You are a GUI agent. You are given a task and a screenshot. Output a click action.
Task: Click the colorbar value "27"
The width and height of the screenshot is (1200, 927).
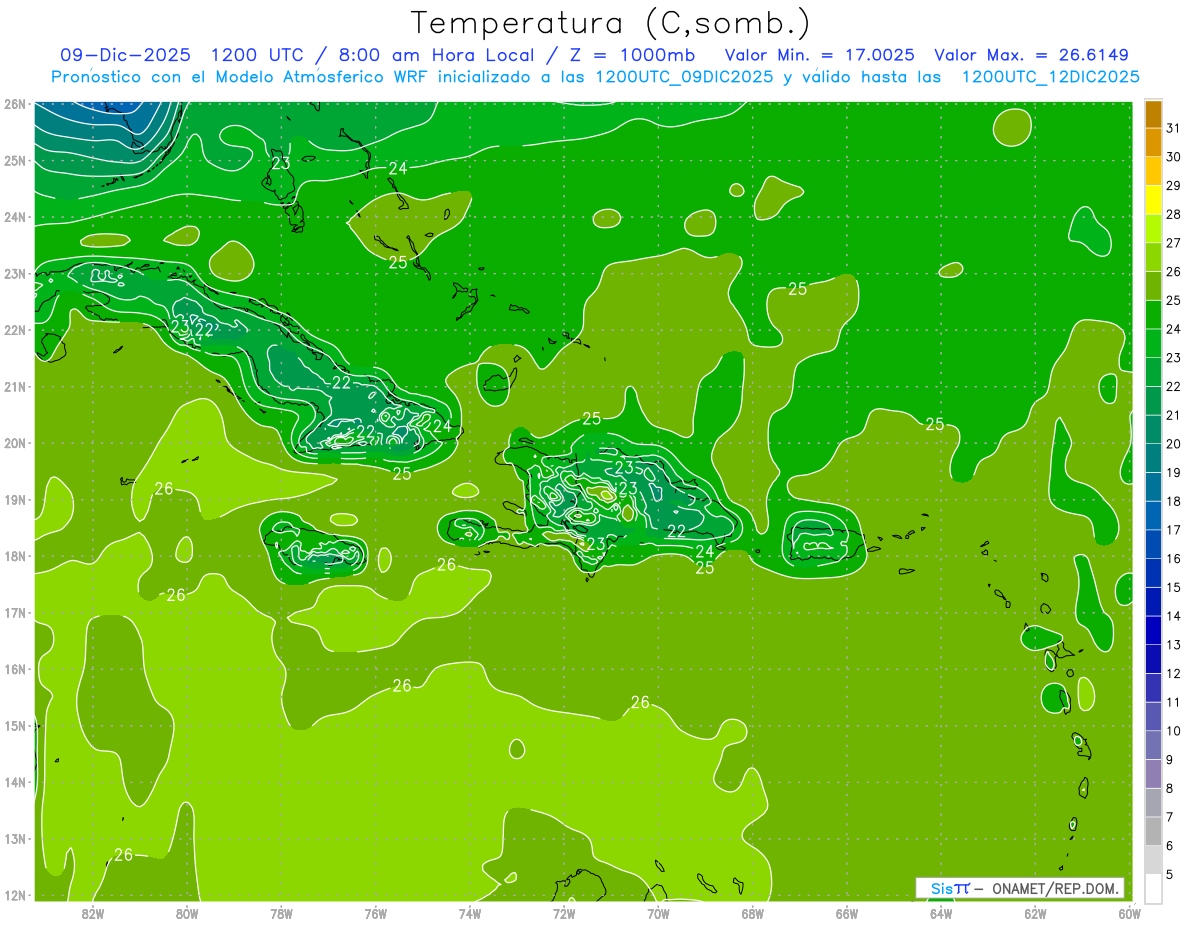point(1174,243)
